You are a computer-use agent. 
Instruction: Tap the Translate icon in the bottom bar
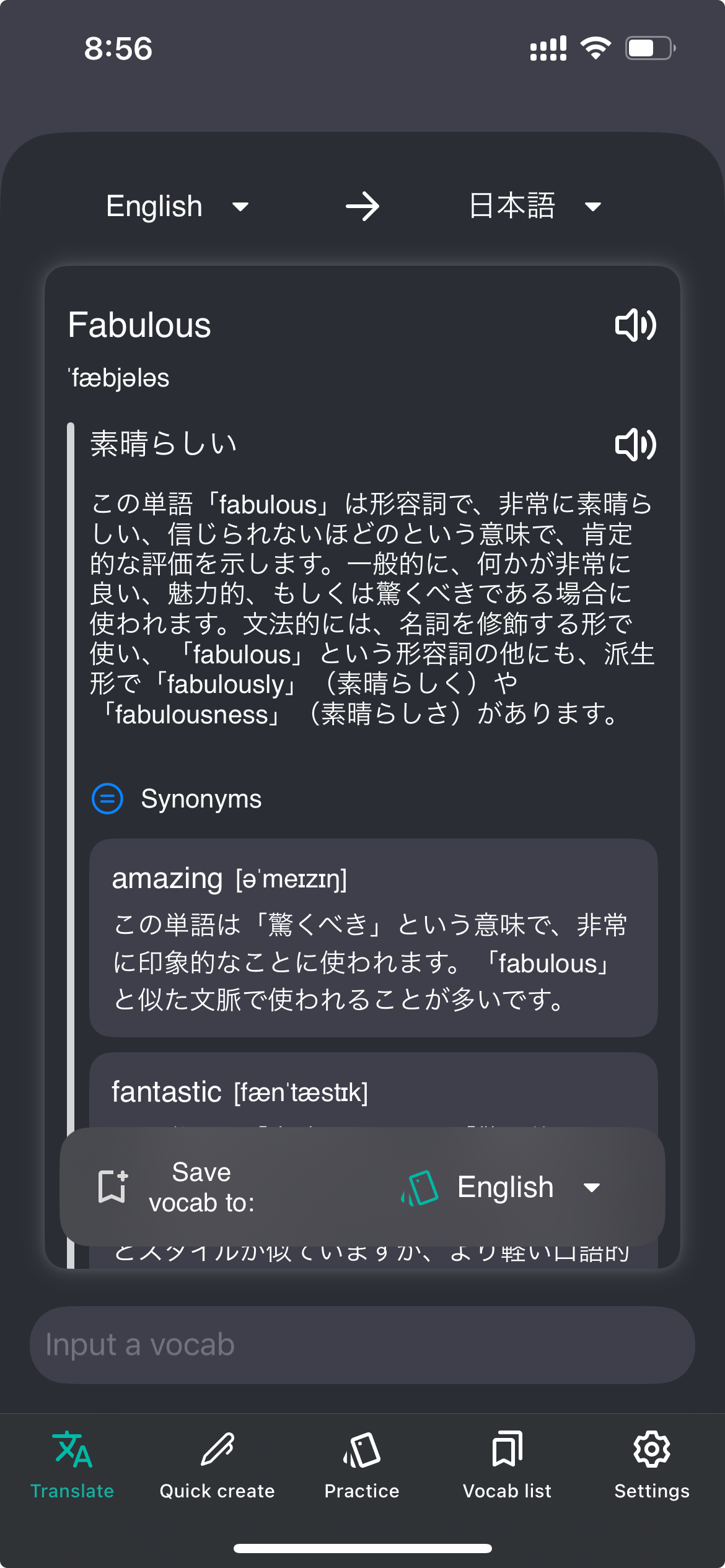click(x=72, y=1450)
